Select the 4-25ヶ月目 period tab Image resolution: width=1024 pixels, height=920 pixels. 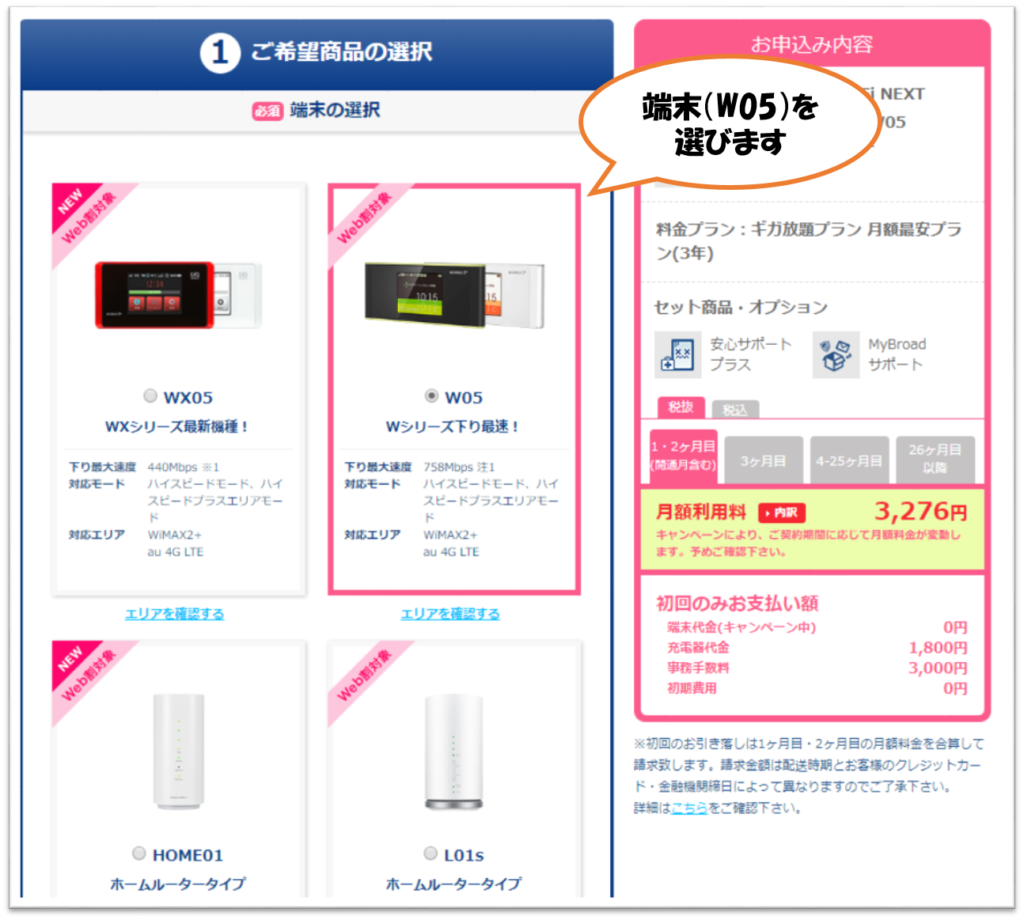click(x=849, y=460)
